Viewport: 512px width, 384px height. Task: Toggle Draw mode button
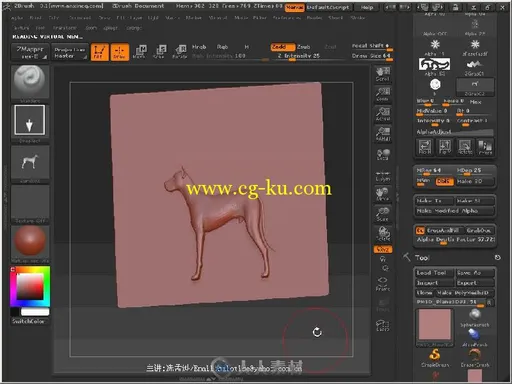point(120,52)
